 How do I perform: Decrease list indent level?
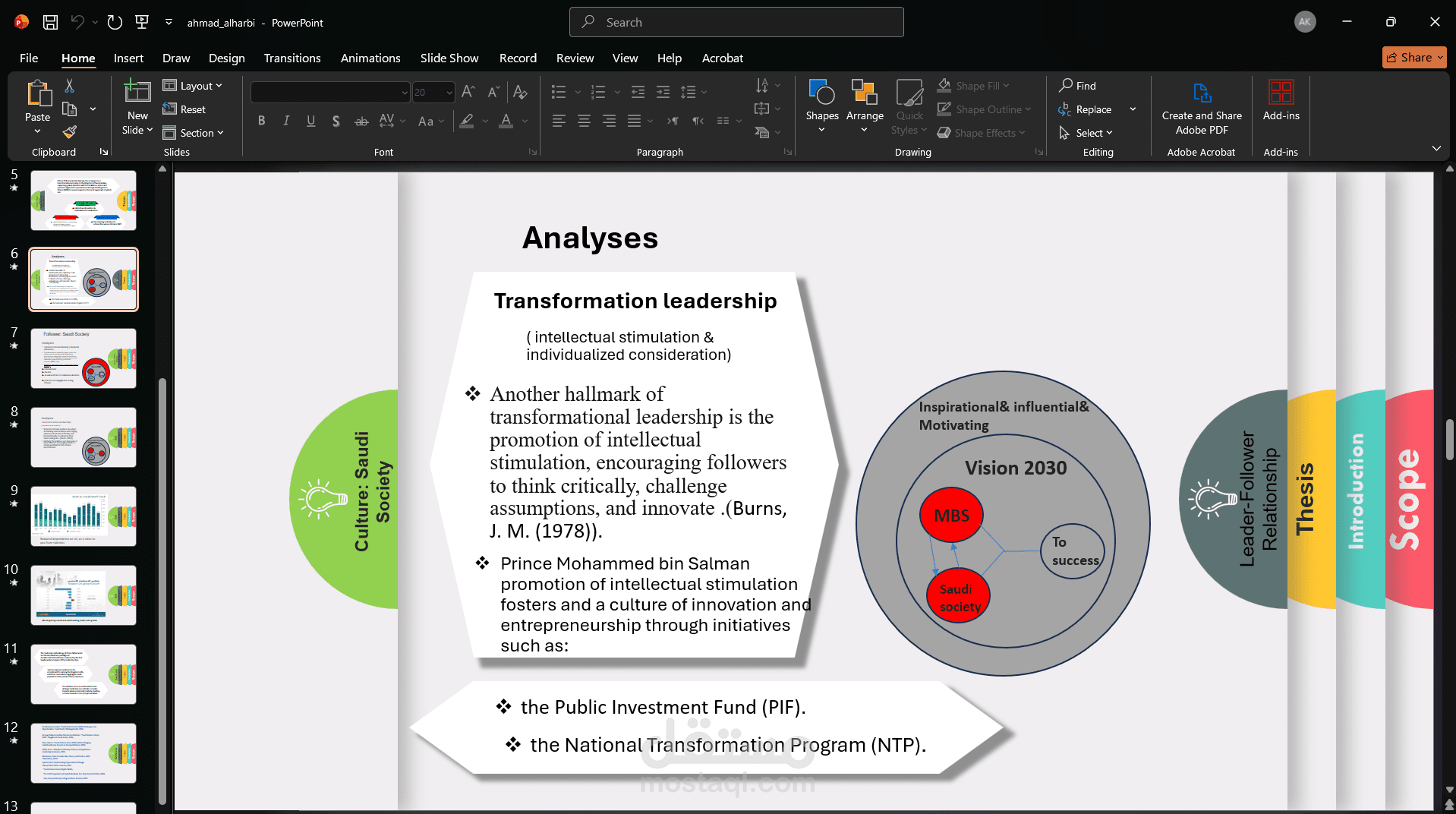click(x=638, y=92)
